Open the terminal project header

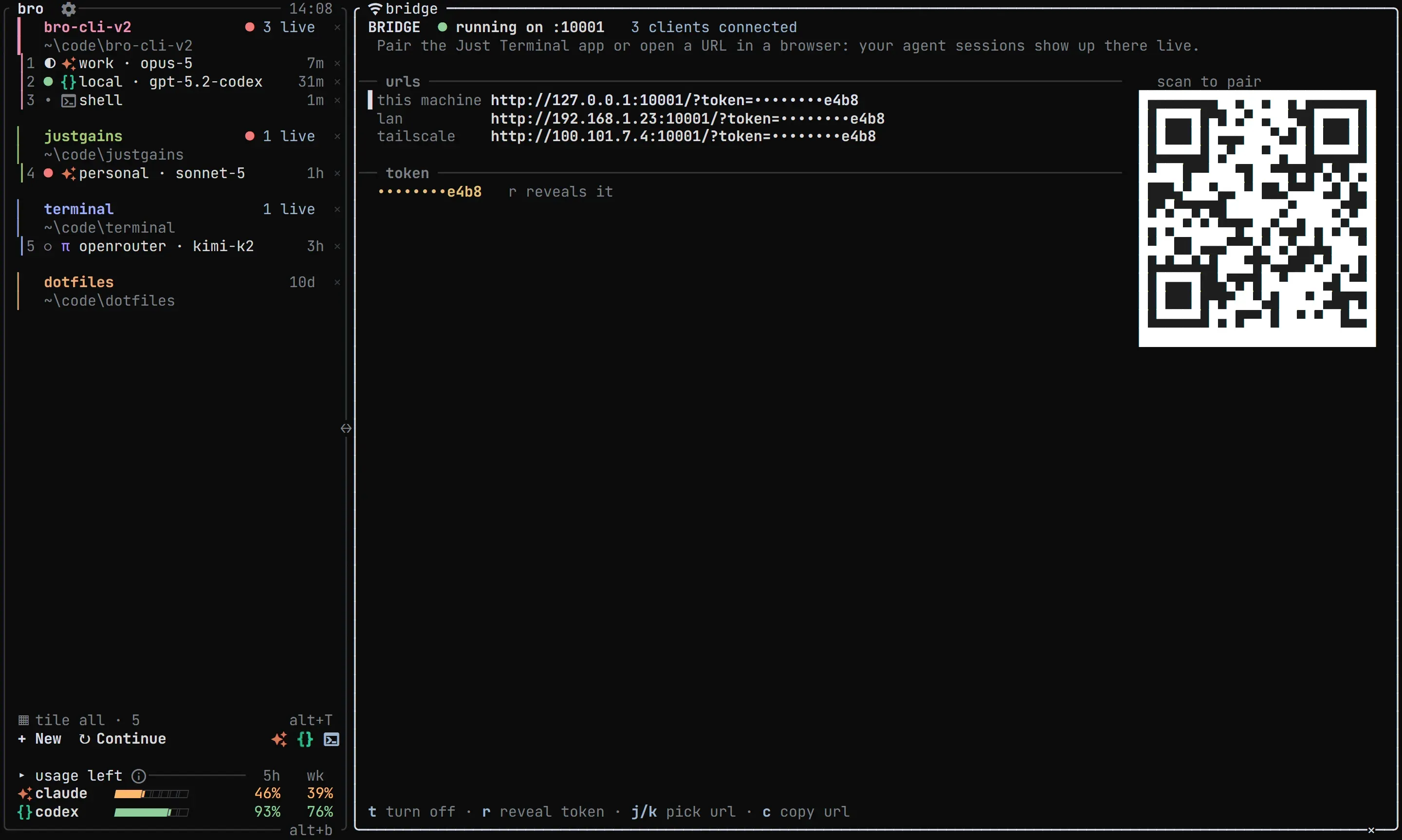tap(79, 209)
